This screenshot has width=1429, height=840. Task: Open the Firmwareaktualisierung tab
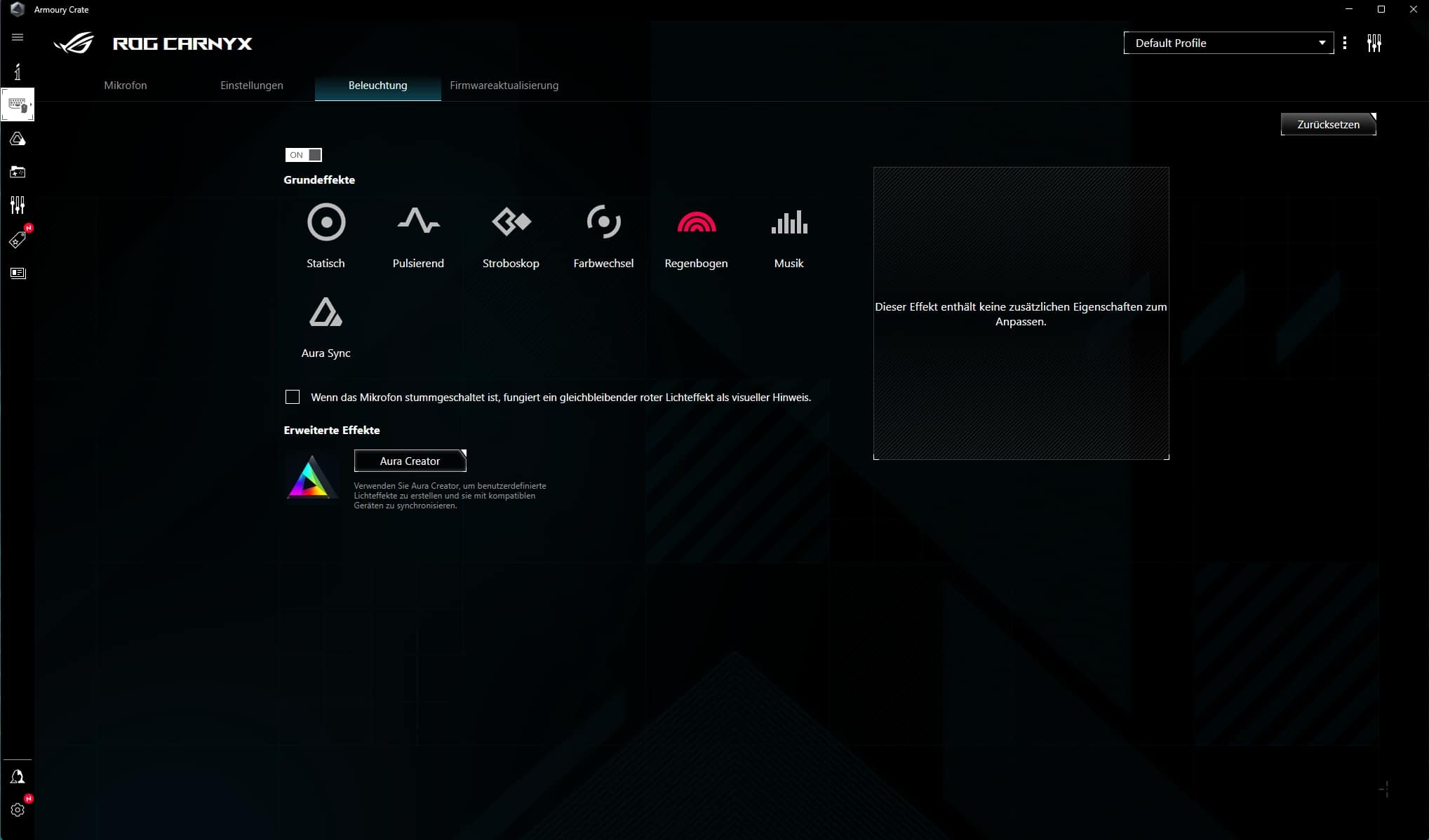pyautogui.click(x=504, y=86)
